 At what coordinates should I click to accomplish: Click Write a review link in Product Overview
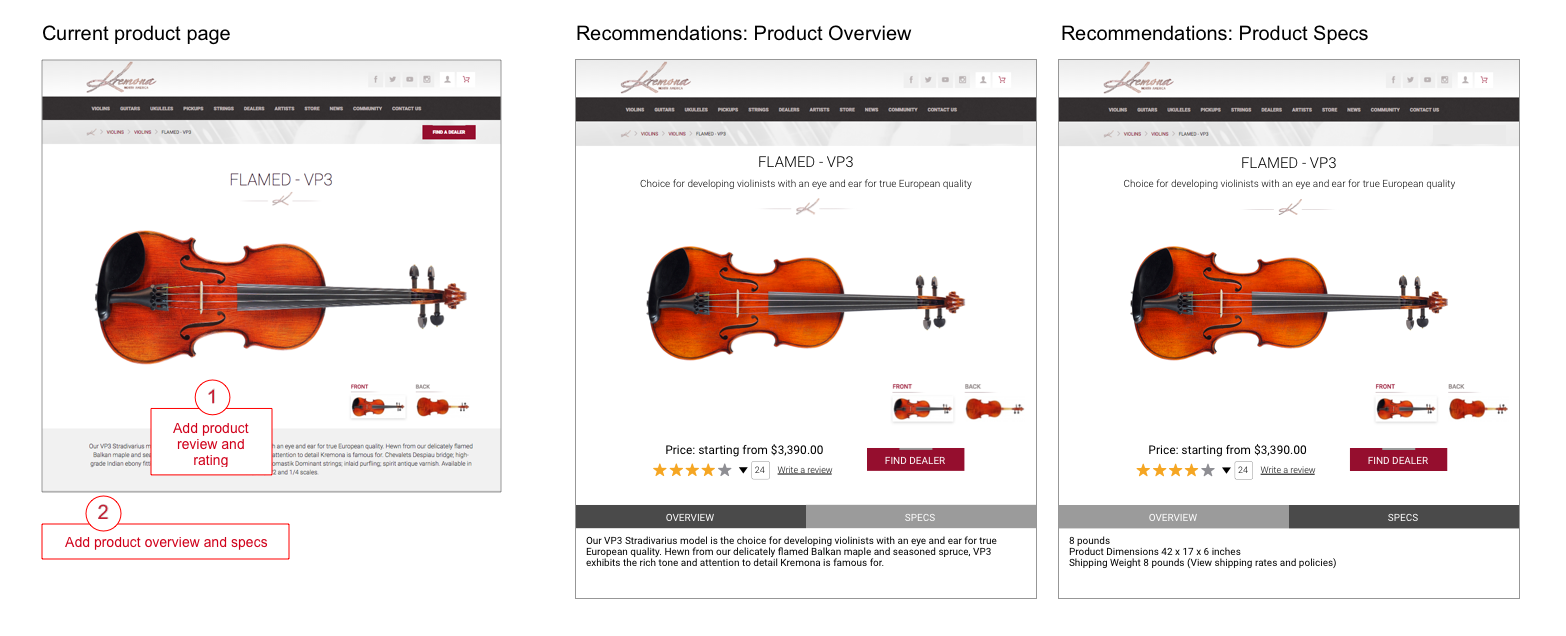click(804, 470)
